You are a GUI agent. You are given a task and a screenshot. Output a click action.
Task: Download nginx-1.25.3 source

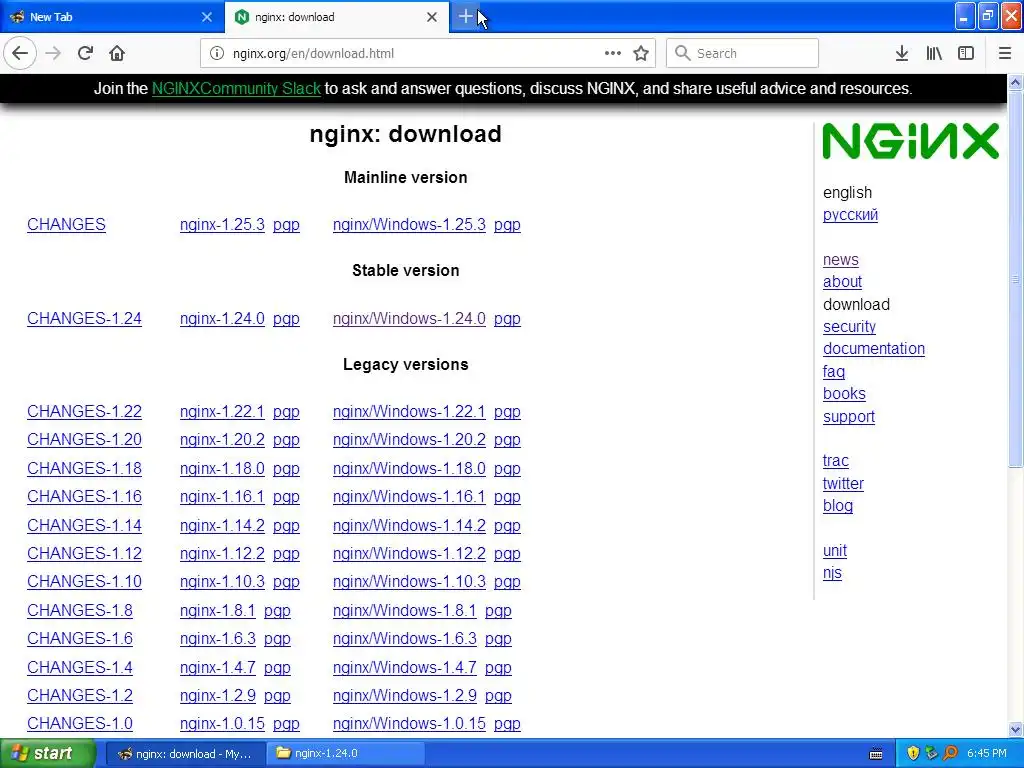(x=222, y=225)
